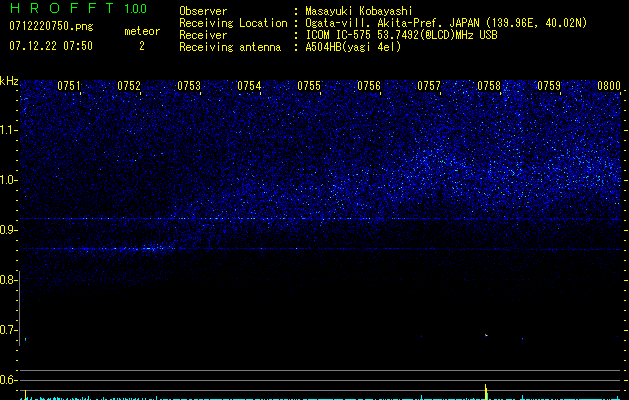The width and height of the screenshot is (629, 400).
Task: Click the 0758 time marker
Action: (489, 86)
